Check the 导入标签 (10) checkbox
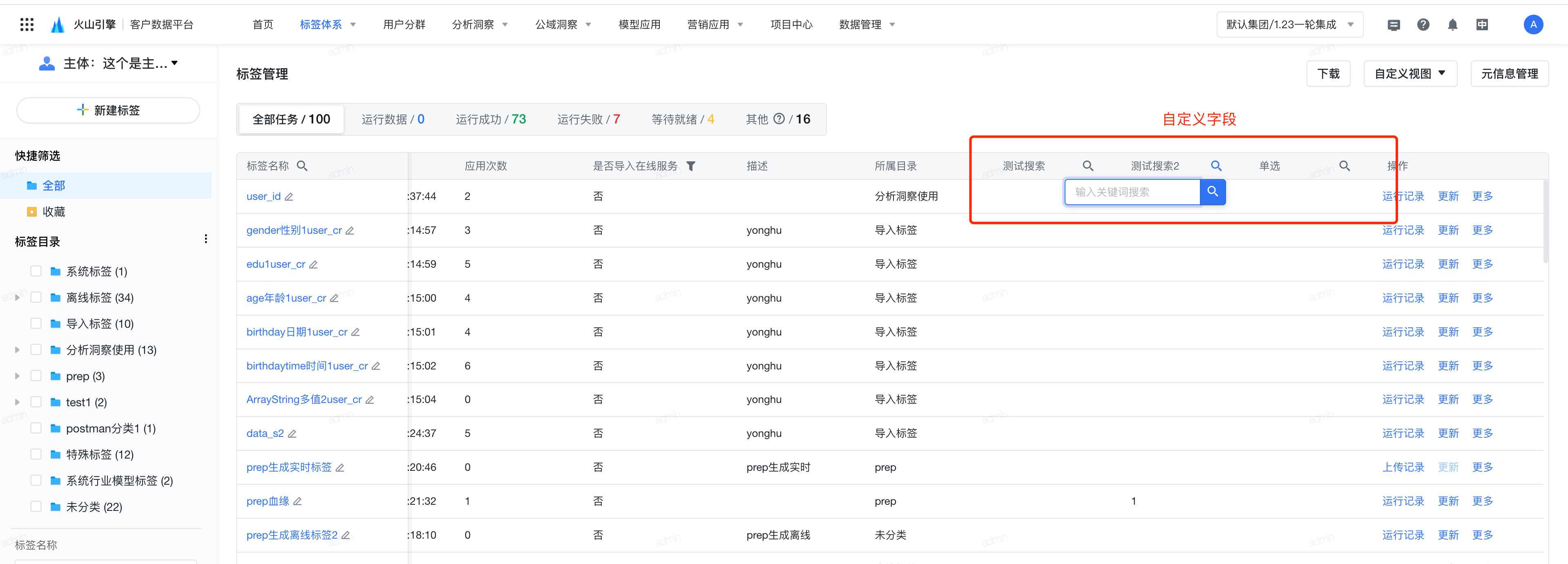Viewport: 1568px width, 564px height. pyautogui.click(x=36, y=323)
